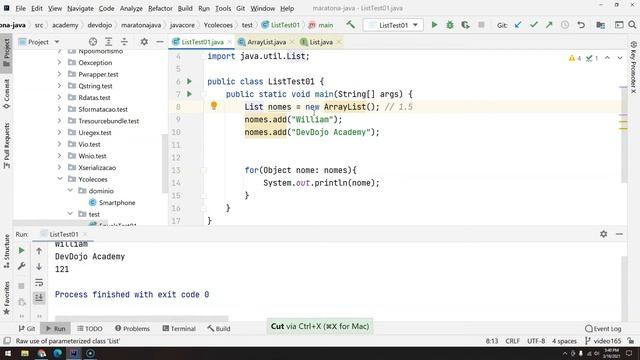The height and width of the screenshot is (360, 640).
Task: Collapse all items in Project panel
Action: tap(124, 42)
